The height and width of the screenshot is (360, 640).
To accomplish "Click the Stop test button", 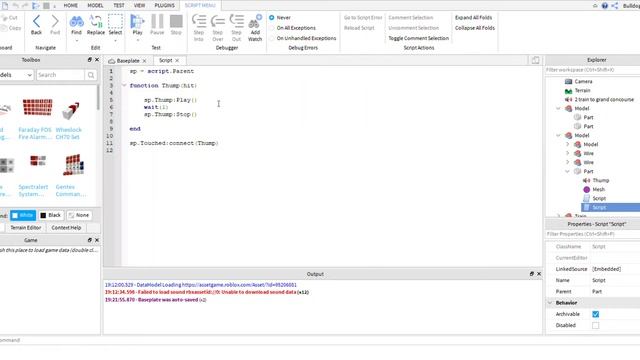I will point(176,21).
